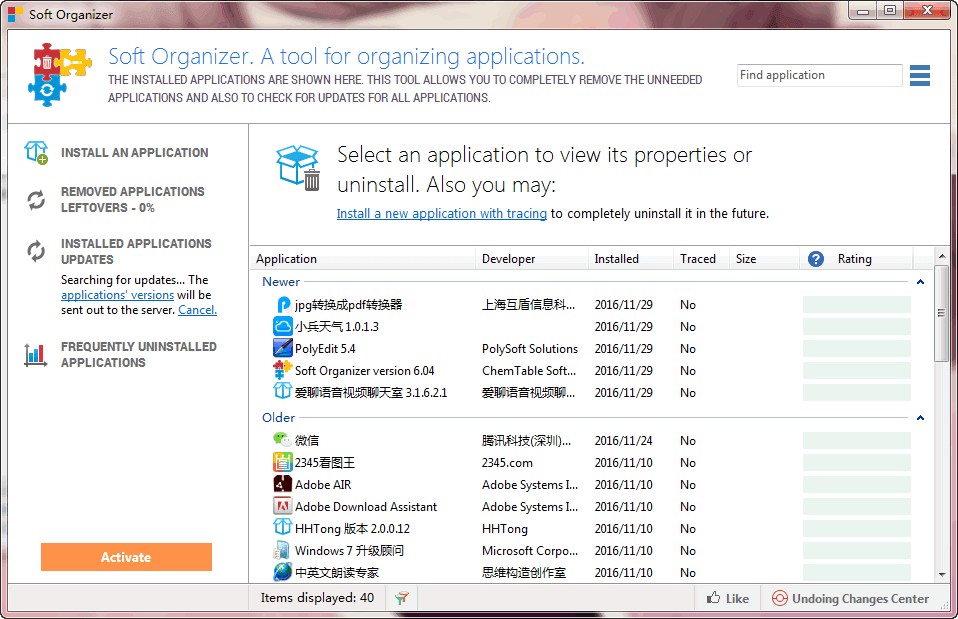Click the Removed Applications Leftovers refresh icon

tap(36, 200)
